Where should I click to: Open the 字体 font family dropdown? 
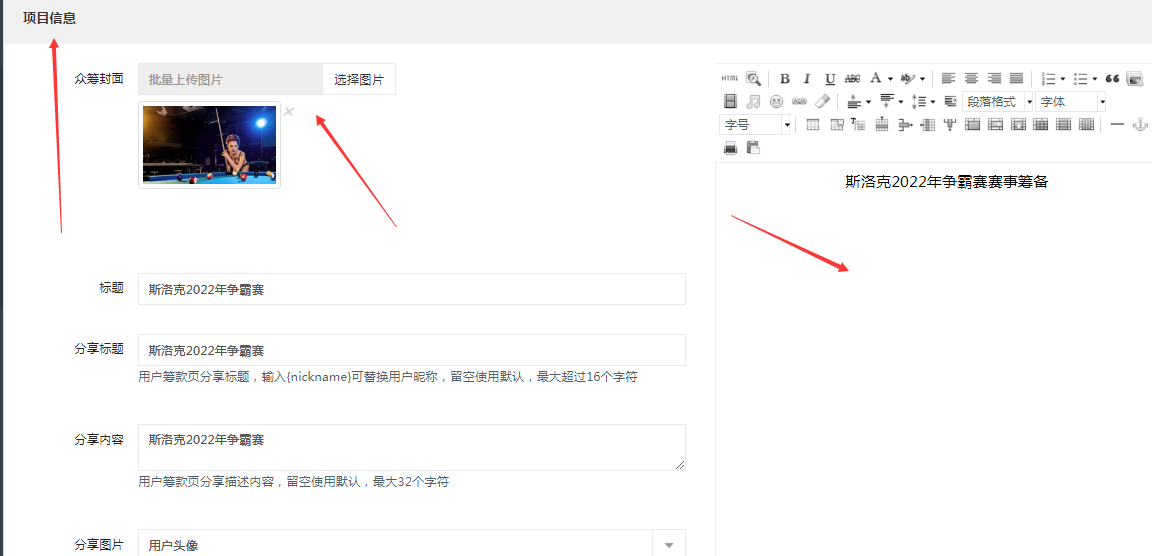click(x=1070, y=101)
